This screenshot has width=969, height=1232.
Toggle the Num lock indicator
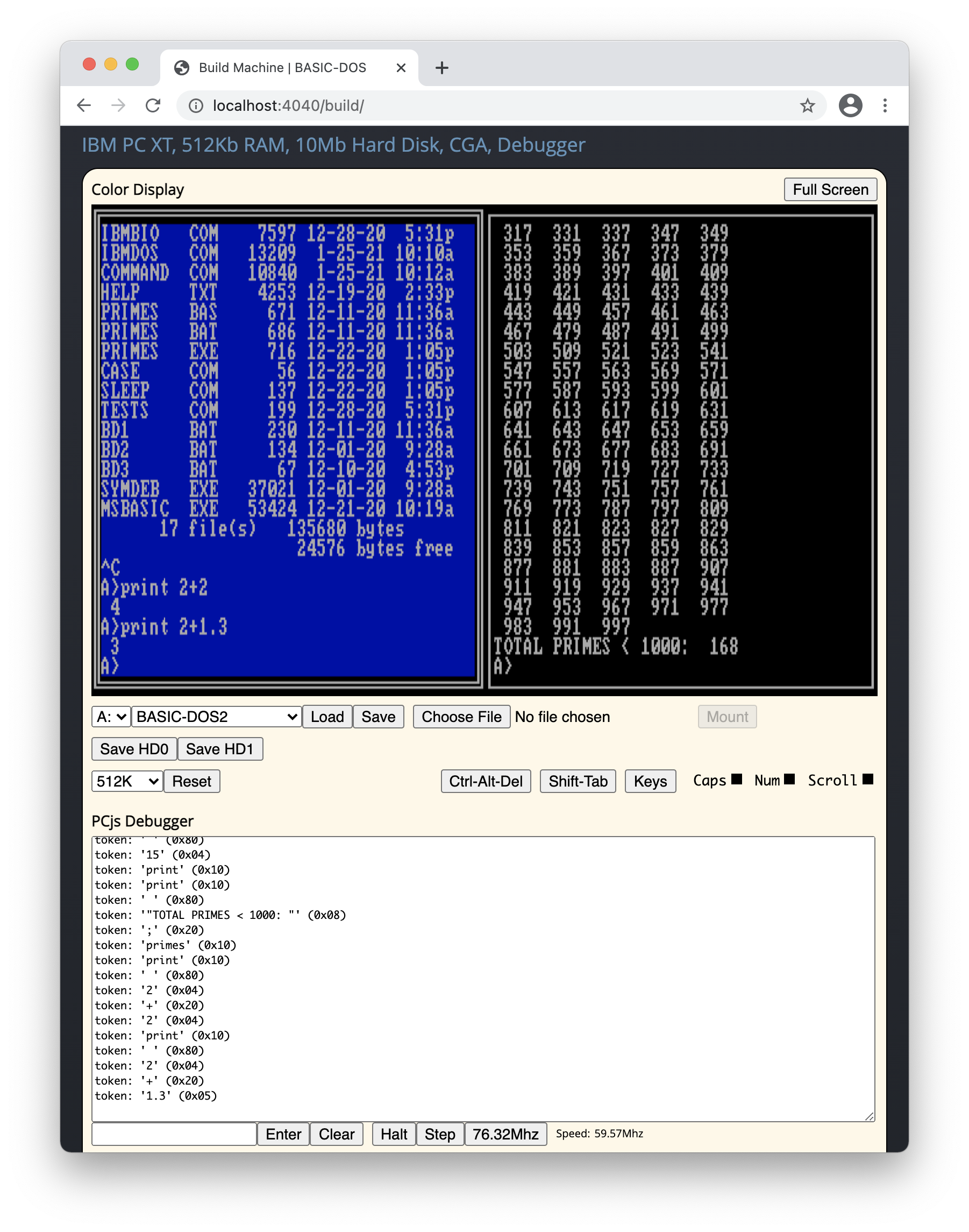click(x=789, y=779)
